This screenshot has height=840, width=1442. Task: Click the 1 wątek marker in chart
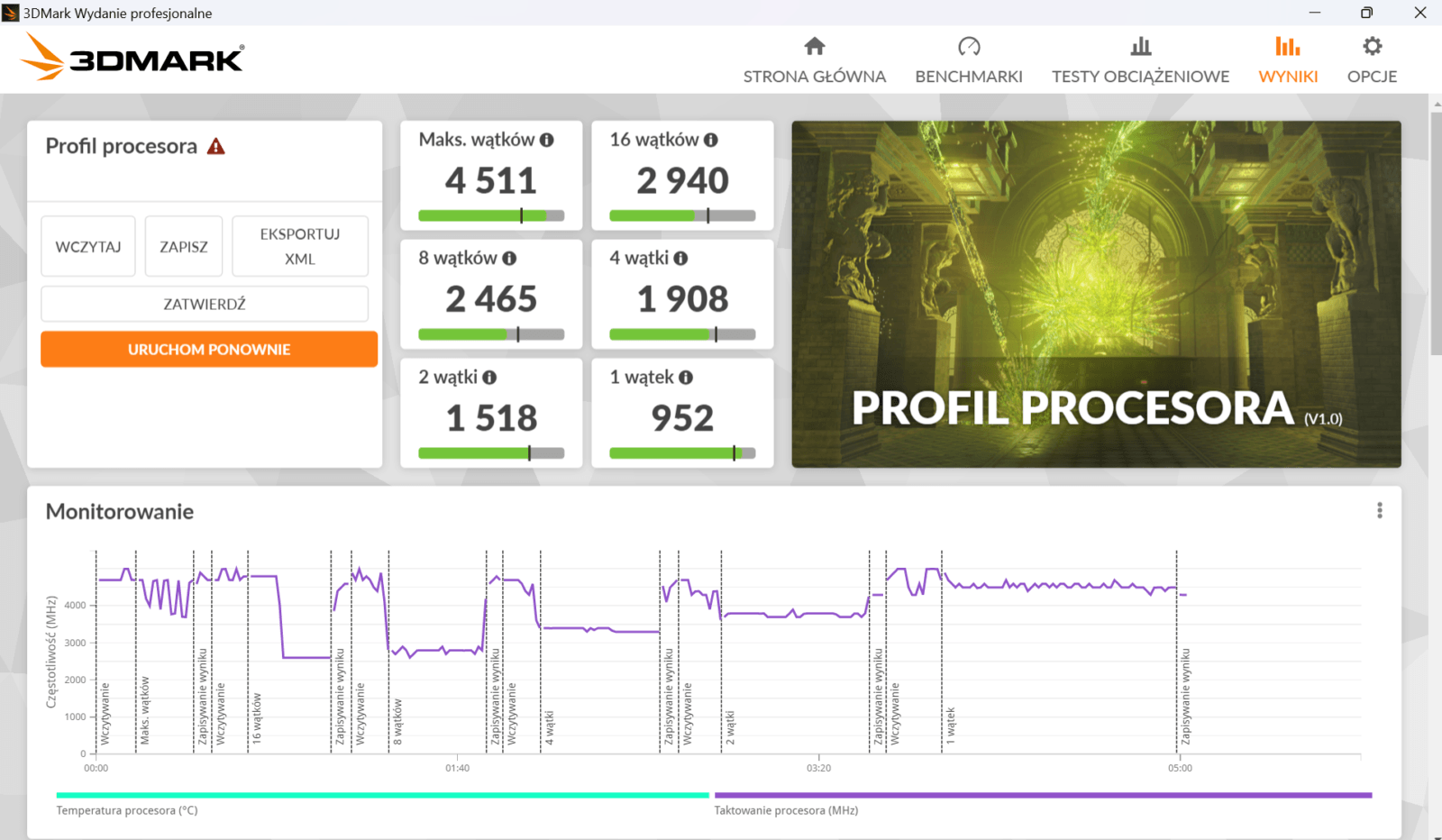(950, 726)
